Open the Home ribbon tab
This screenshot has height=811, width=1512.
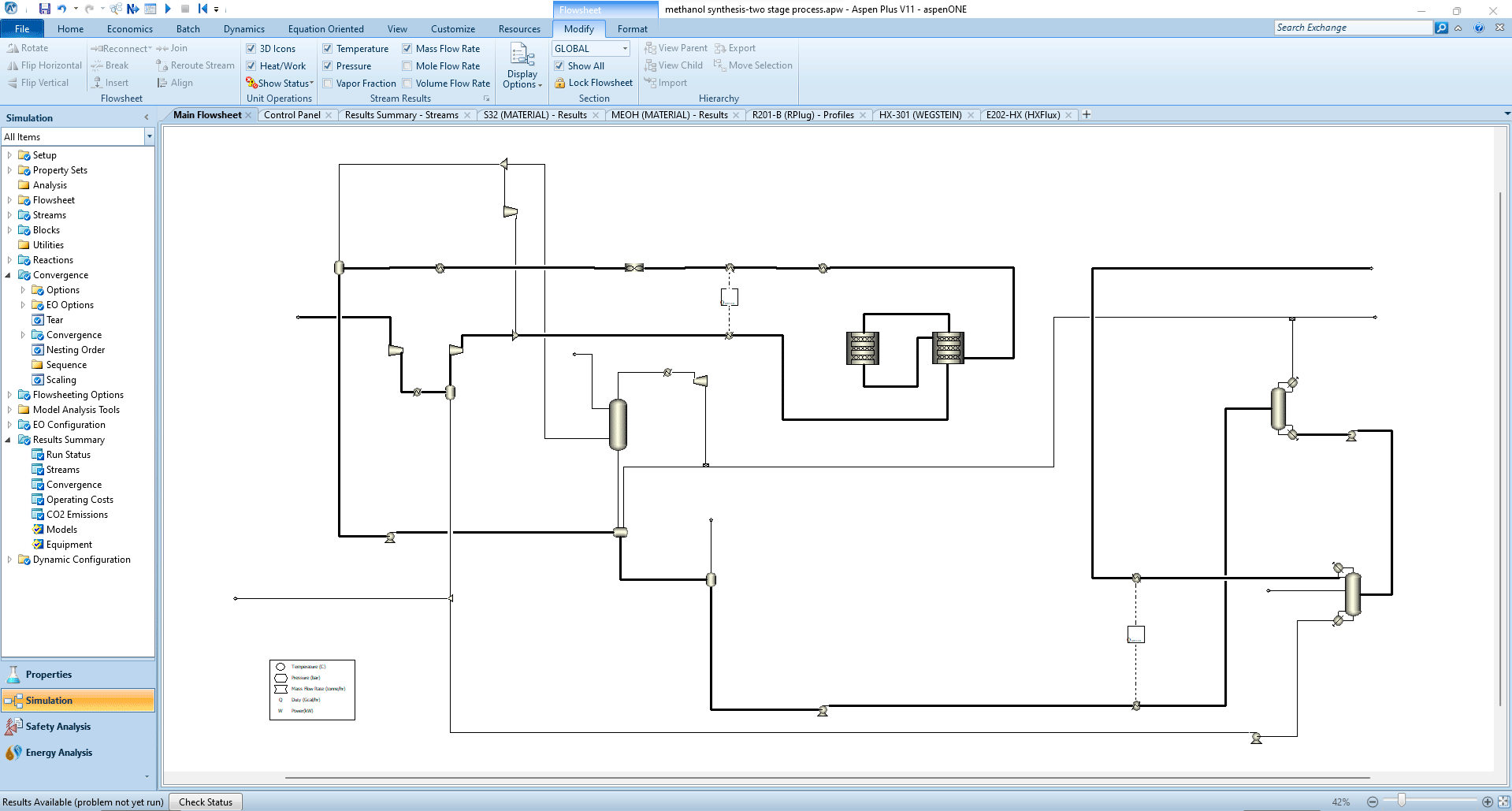coord(70,29)
